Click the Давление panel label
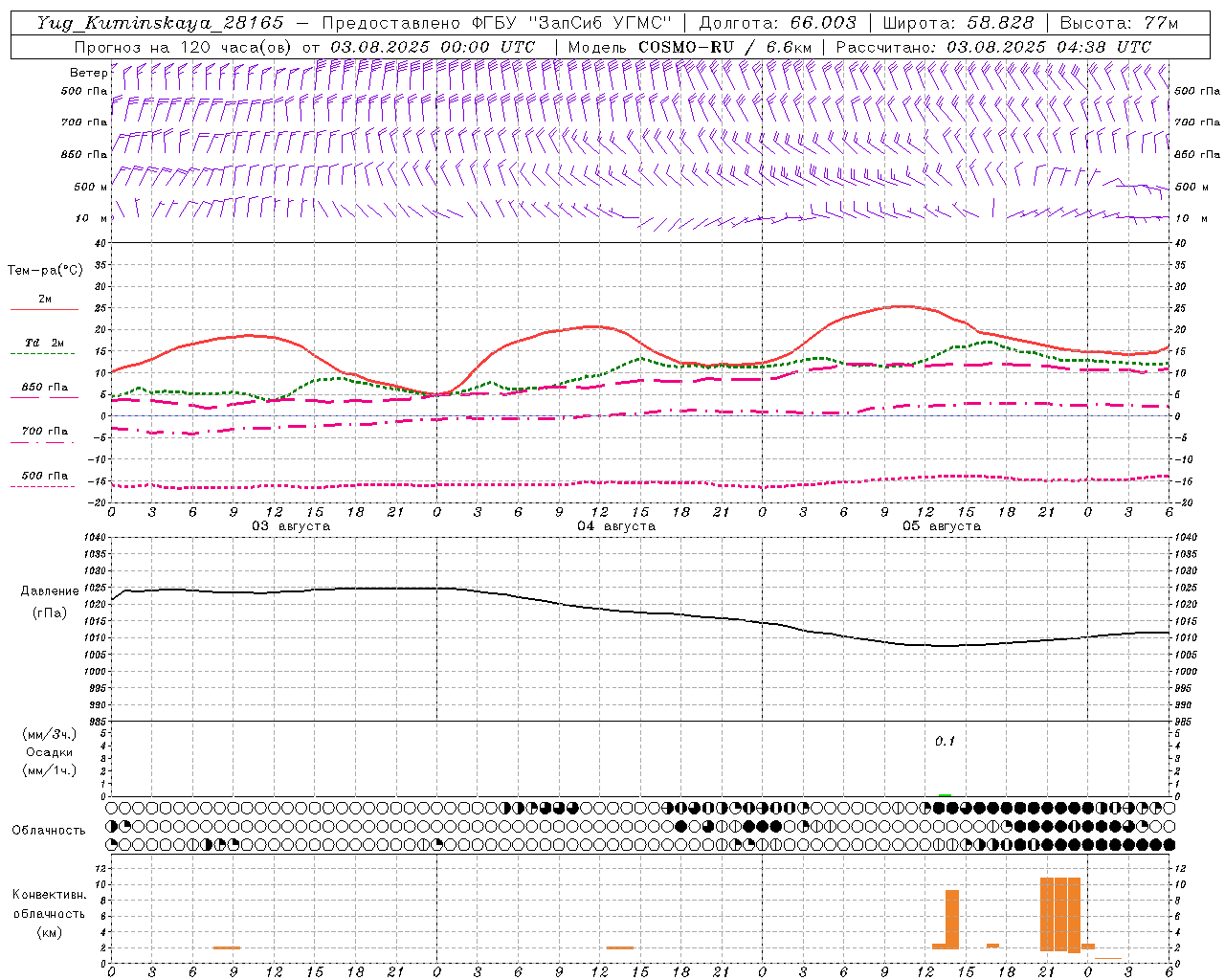Screen dimensions: 1225x980 click(48, 591)
